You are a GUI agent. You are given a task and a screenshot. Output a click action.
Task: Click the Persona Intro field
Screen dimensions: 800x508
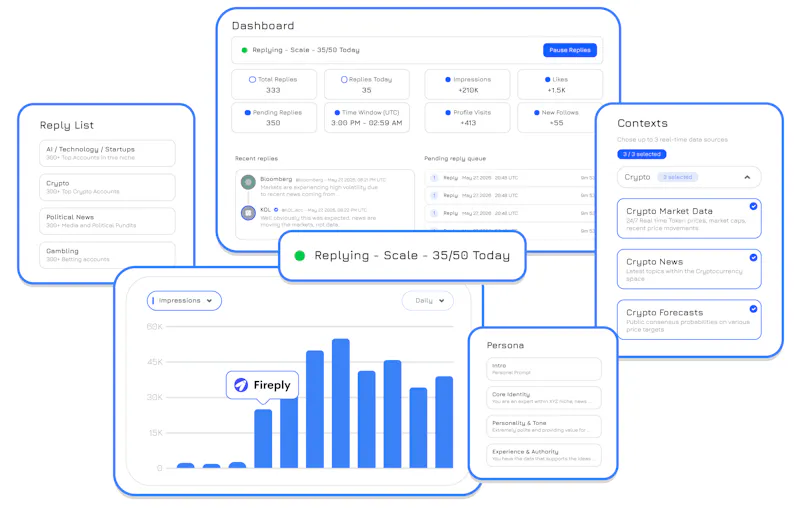(x=544, y=369)
